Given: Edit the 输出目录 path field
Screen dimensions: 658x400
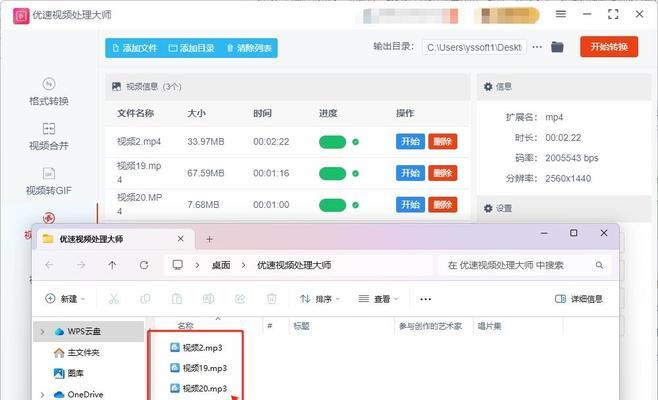Looking at the screenshot, I should click(474, 47).
